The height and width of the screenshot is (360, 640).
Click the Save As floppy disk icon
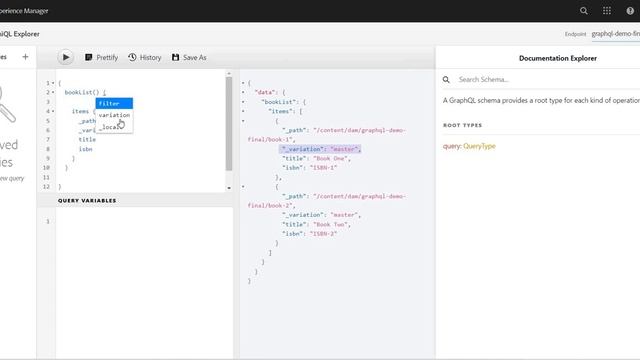pos(176,57)
